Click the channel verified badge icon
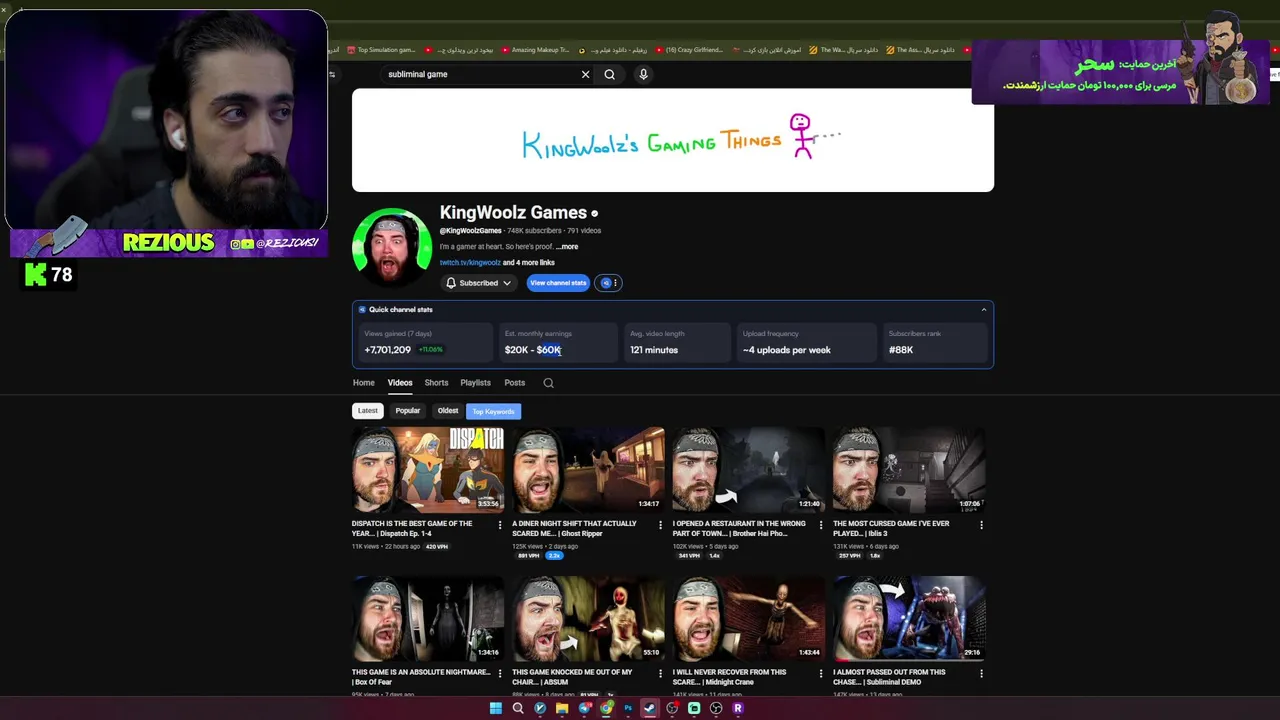This screenshot has height=720, width=1280. pos(594,213)
